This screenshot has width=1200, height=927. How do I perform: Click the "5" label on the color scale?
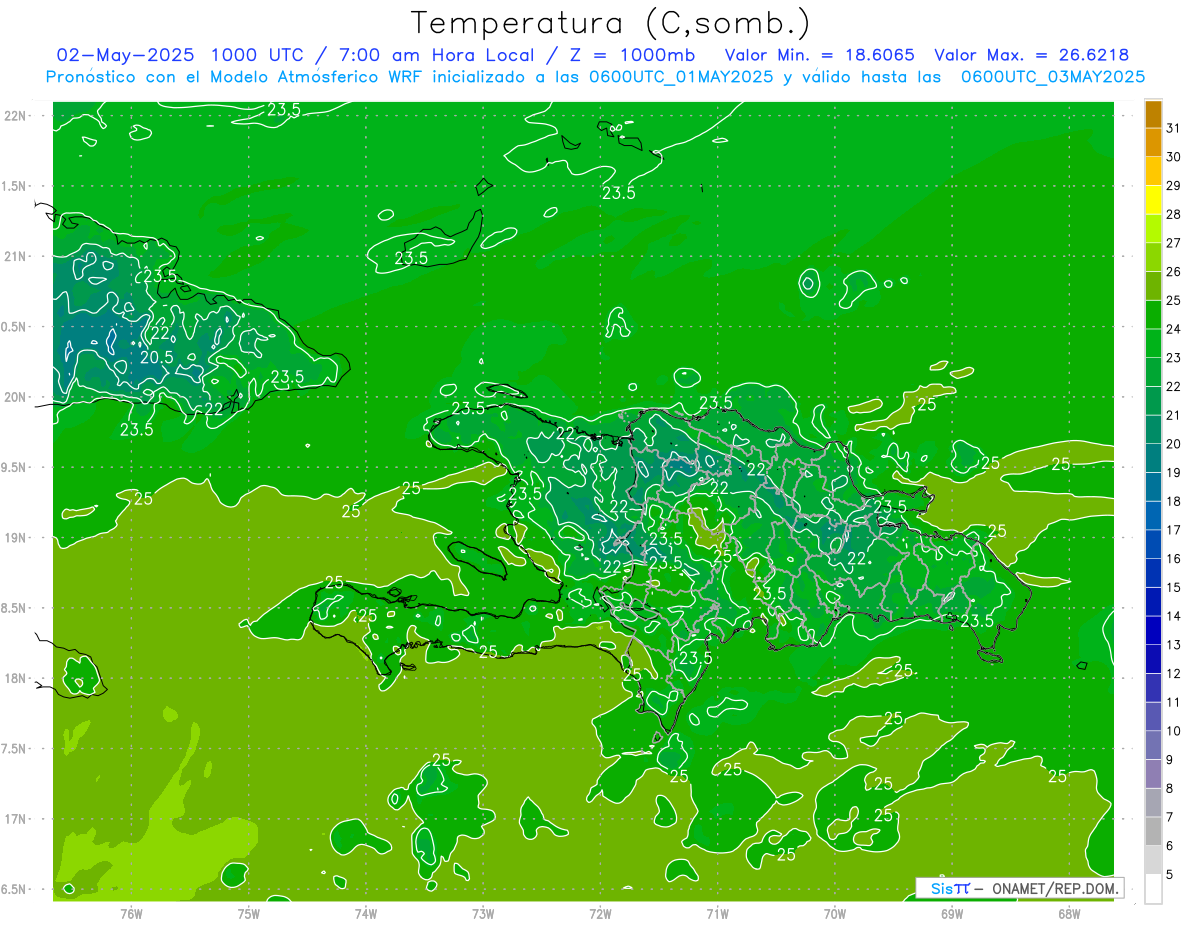tap(1170, 875)
